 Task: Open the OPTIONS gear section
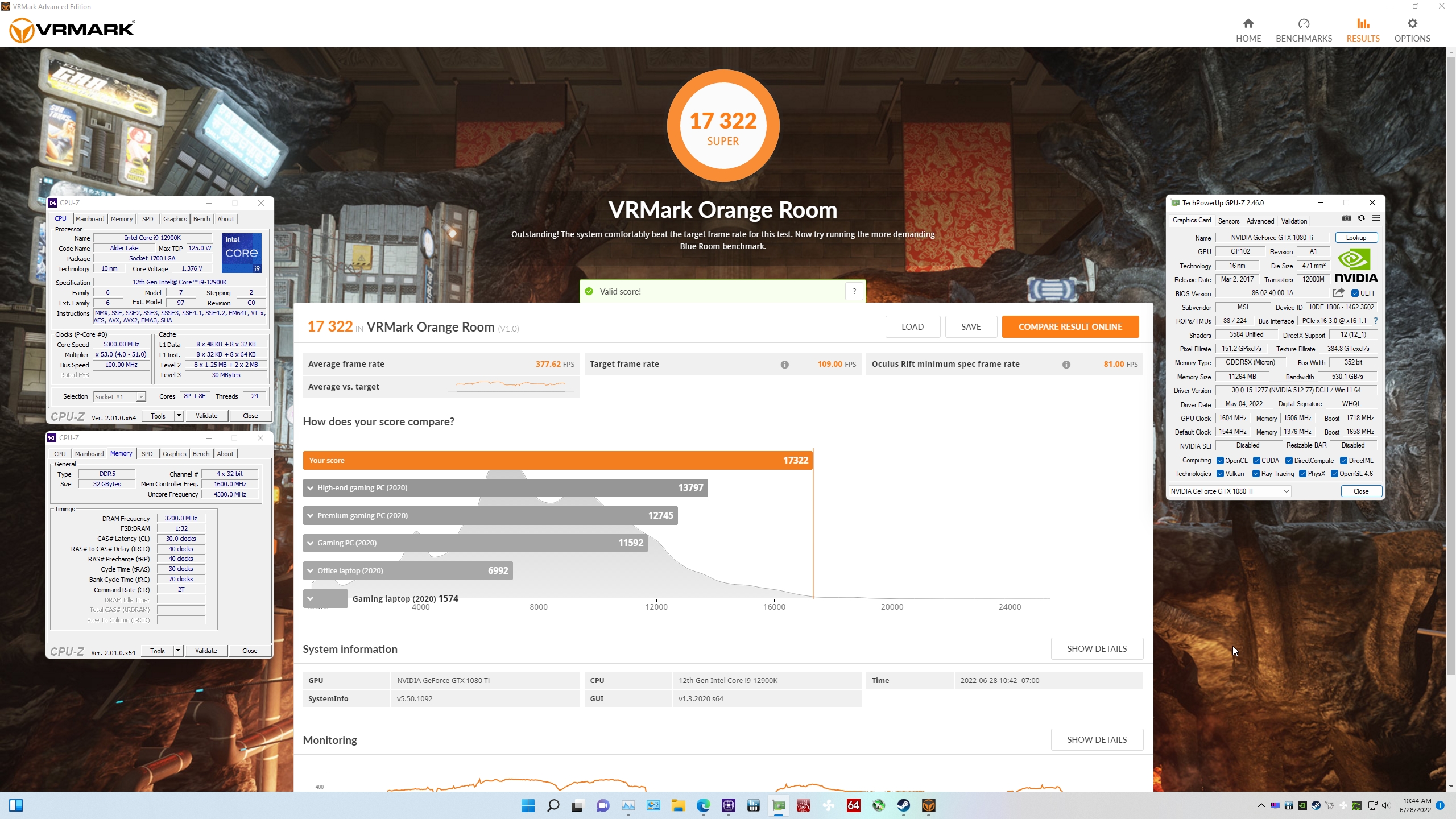pyautogui.click(x=1412, y=30)
